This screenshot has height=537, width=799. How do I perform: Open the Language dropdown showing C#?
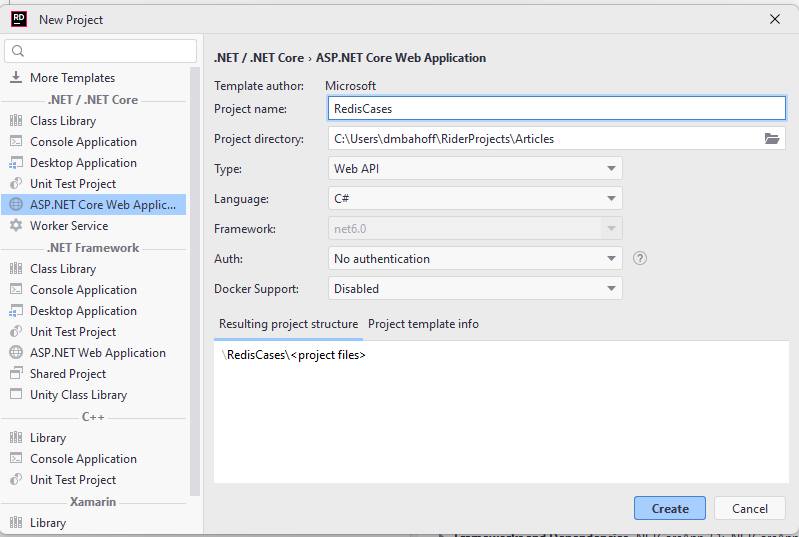tap(475, 199)
